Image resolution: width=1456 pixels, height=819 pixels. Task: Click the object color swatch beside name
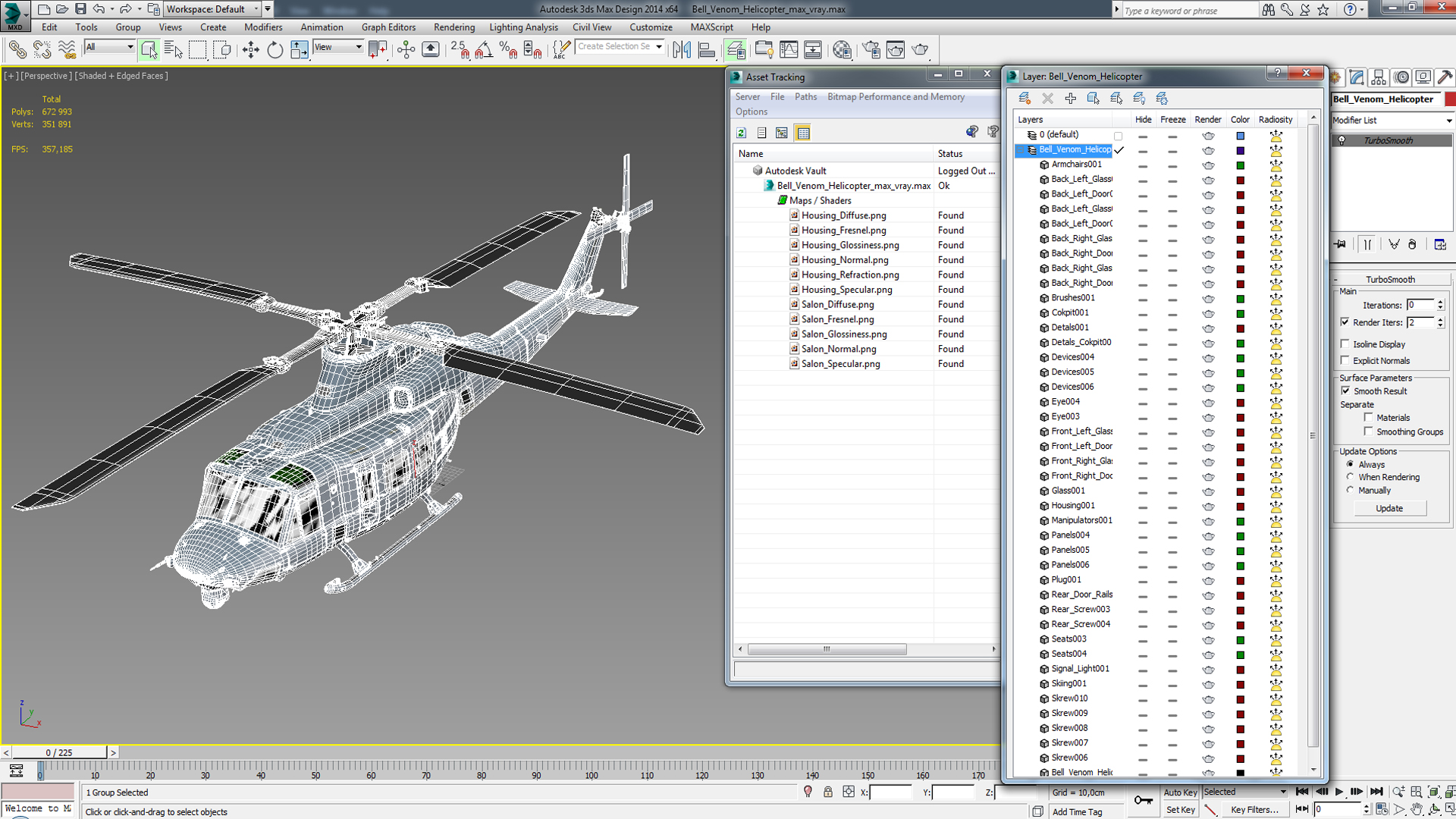coord(1449,99)
